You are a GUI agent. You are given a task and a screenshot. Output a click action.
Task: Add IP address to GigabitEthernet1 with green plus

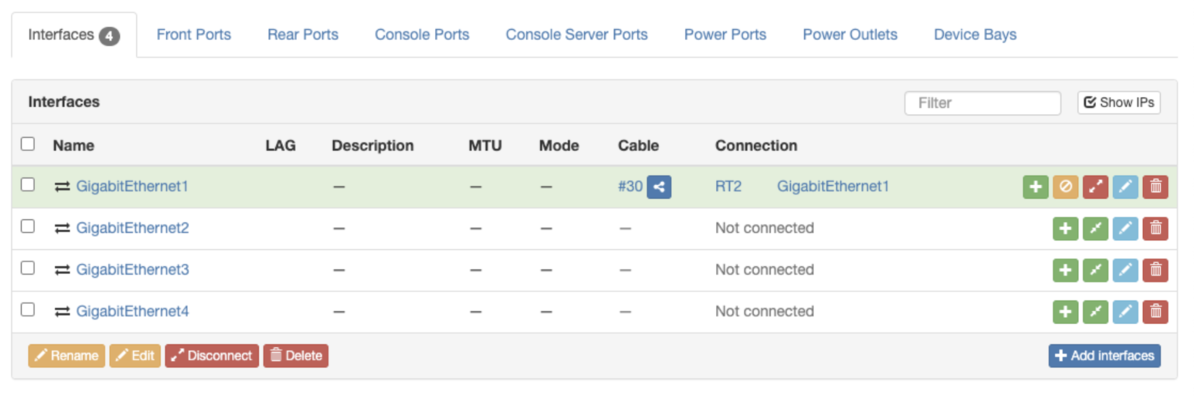pos(1036,186)
